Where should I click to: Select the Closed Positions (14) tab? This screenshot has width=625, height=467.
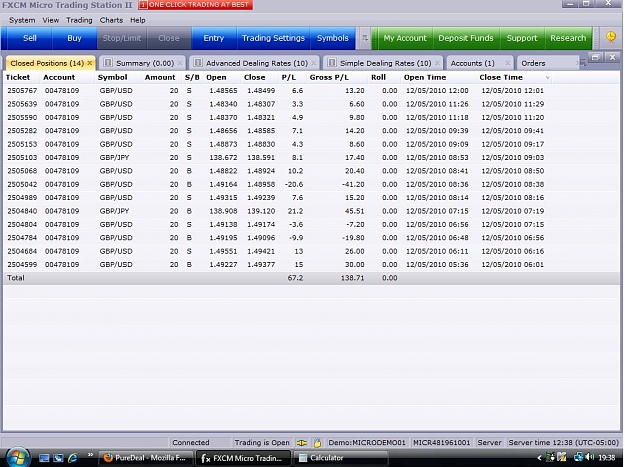(47, 63)
